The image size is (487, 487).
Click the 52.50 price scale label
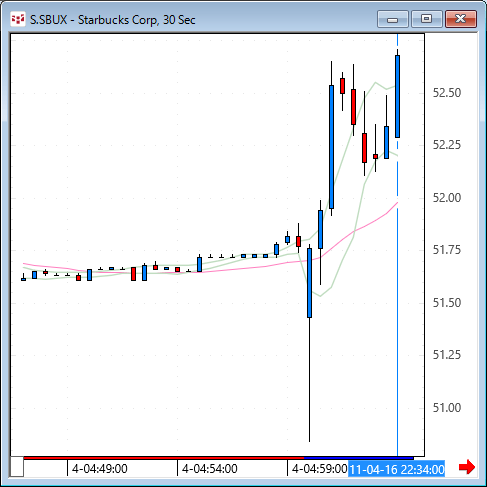click(x=447, y=93)
